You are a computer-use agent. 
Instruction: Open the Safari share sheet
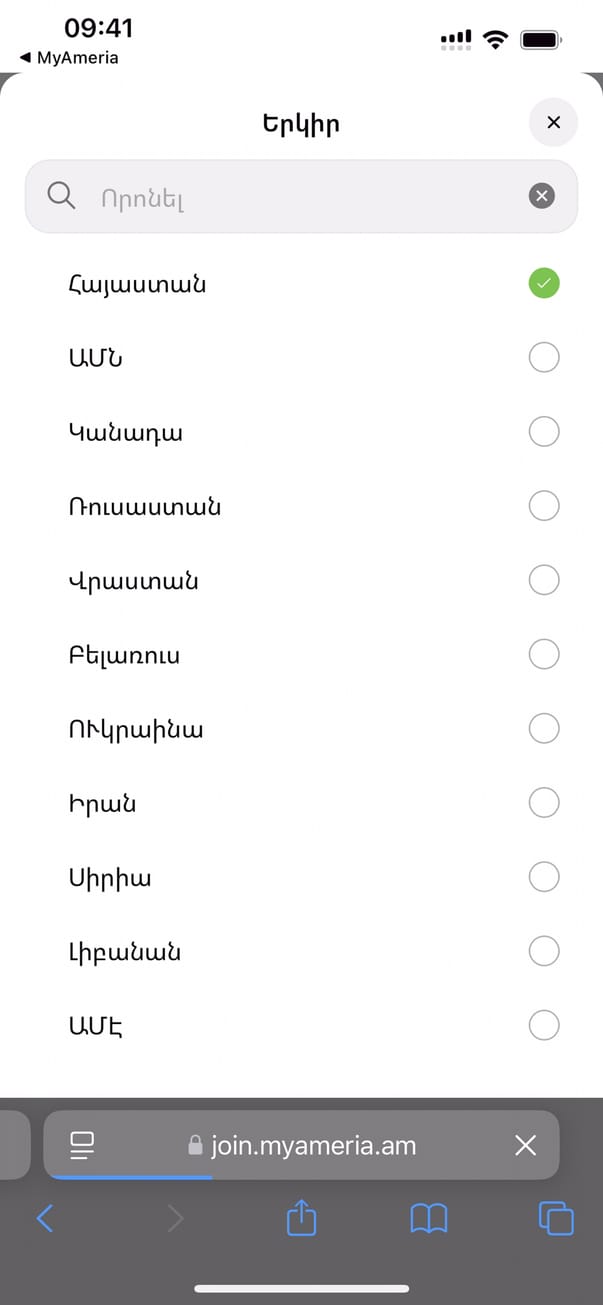[x=301, y=1218]
